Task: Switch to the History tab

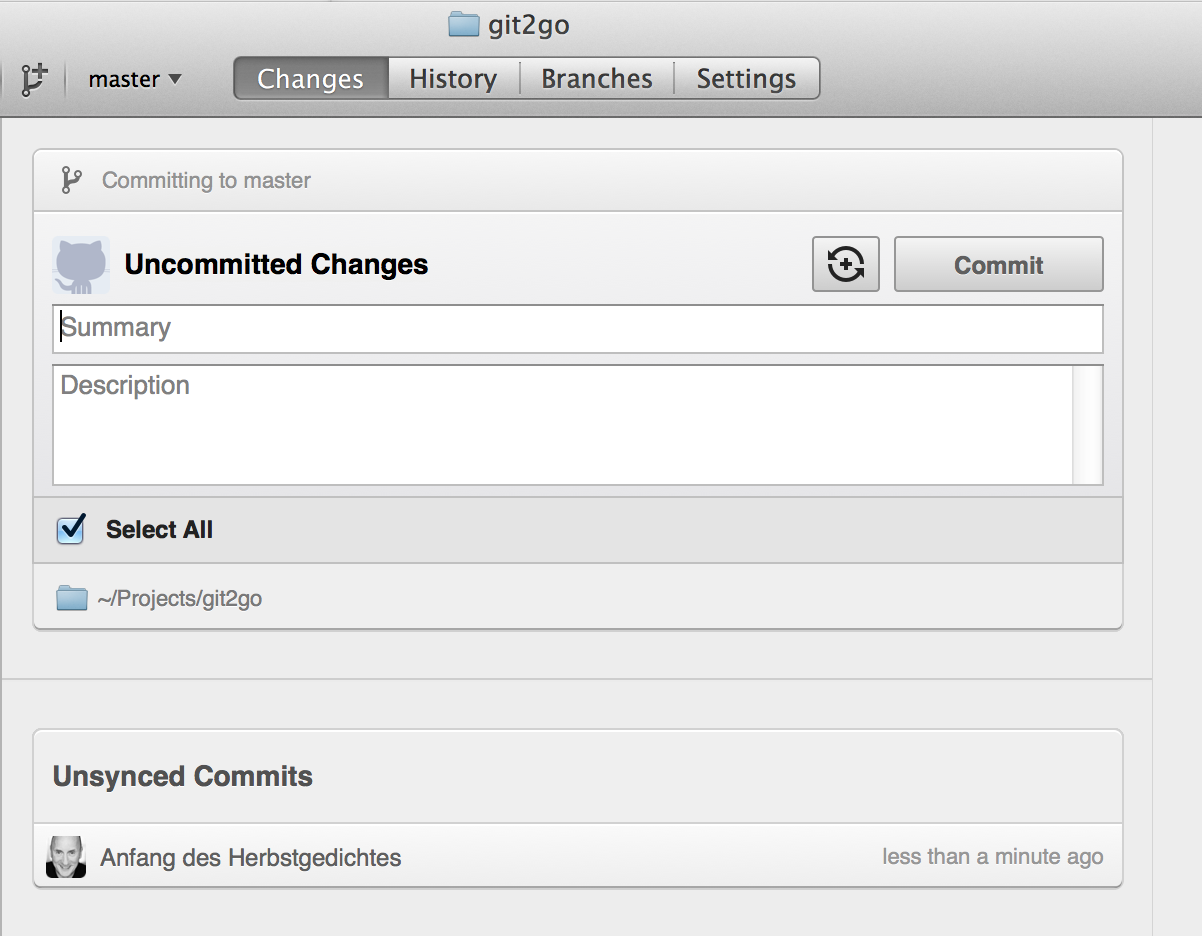Action: click(x=453, y=79)
